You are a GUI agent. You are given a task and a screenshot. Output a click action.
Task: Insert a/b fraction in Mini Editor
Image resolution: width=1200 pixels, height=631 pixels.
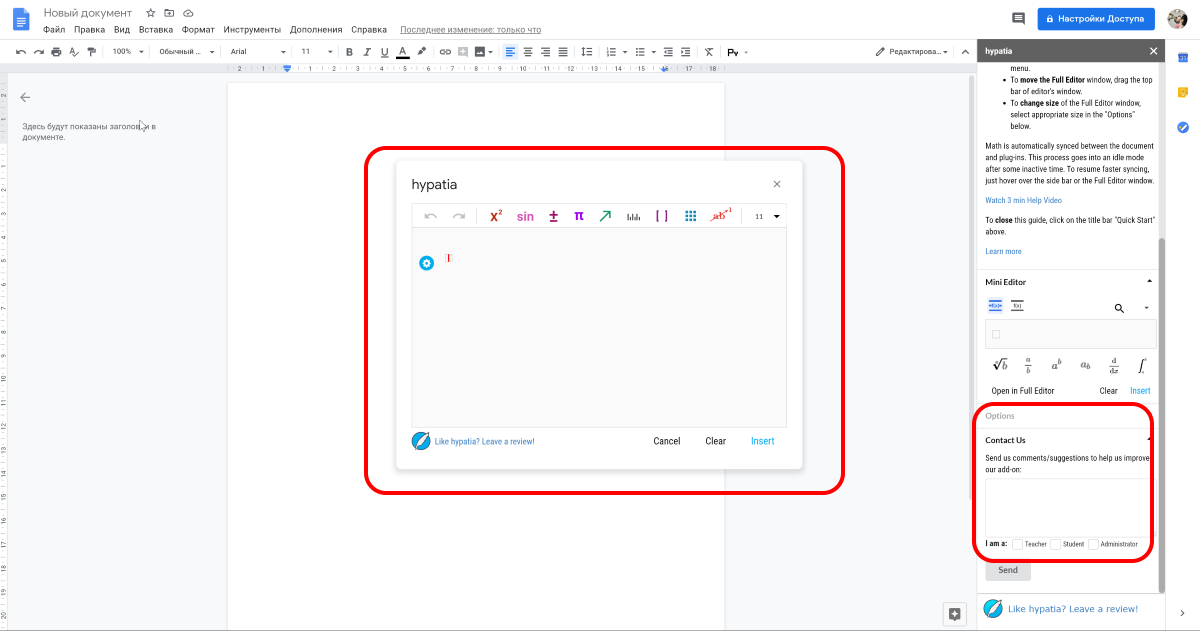[1027, 366]
